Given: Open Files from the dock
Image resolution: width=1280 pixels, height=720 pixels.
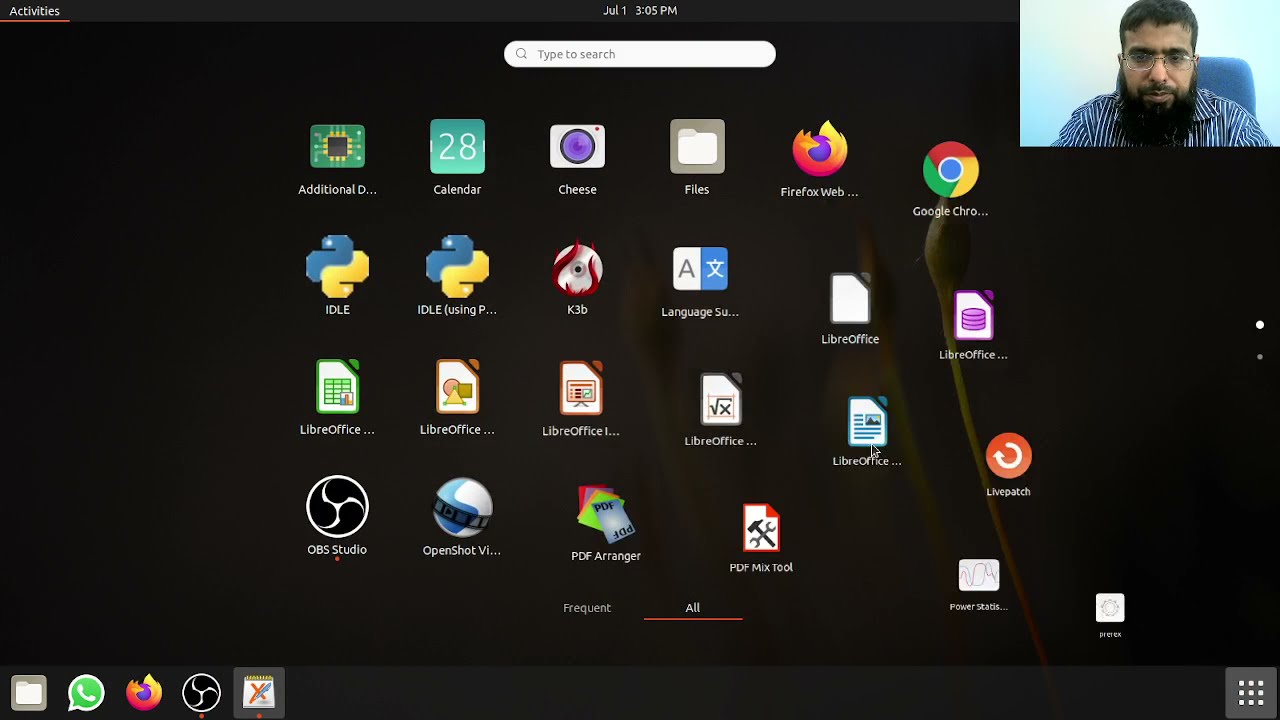Looking at the screenshot, I should coord(29,693).
